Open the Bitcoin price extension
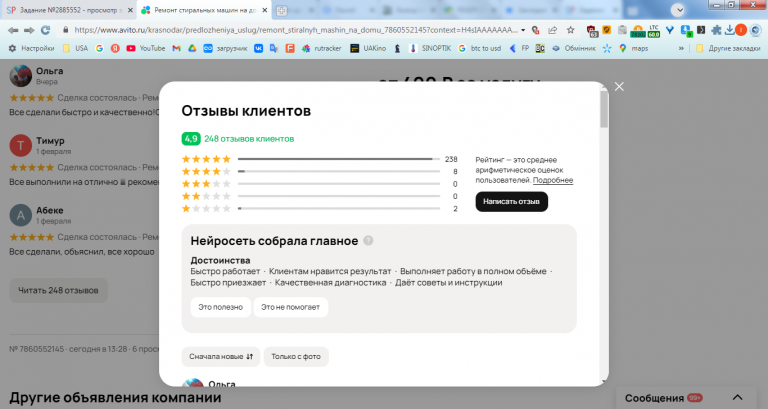The width and height of the screenshot is (768, 409). pos(638,31)
